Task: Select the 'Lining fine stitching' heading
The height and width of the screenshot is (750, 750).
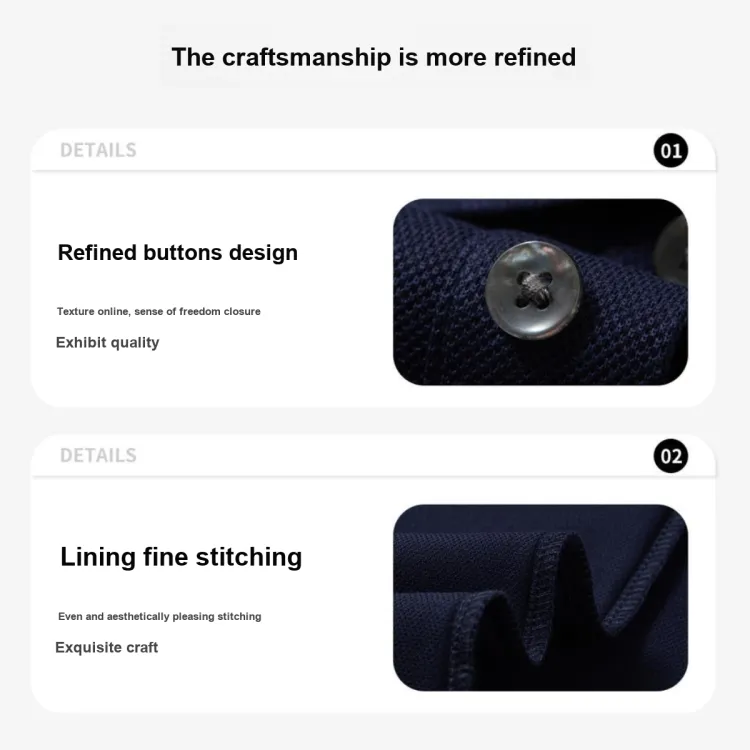Action: (x=181, y=557)
